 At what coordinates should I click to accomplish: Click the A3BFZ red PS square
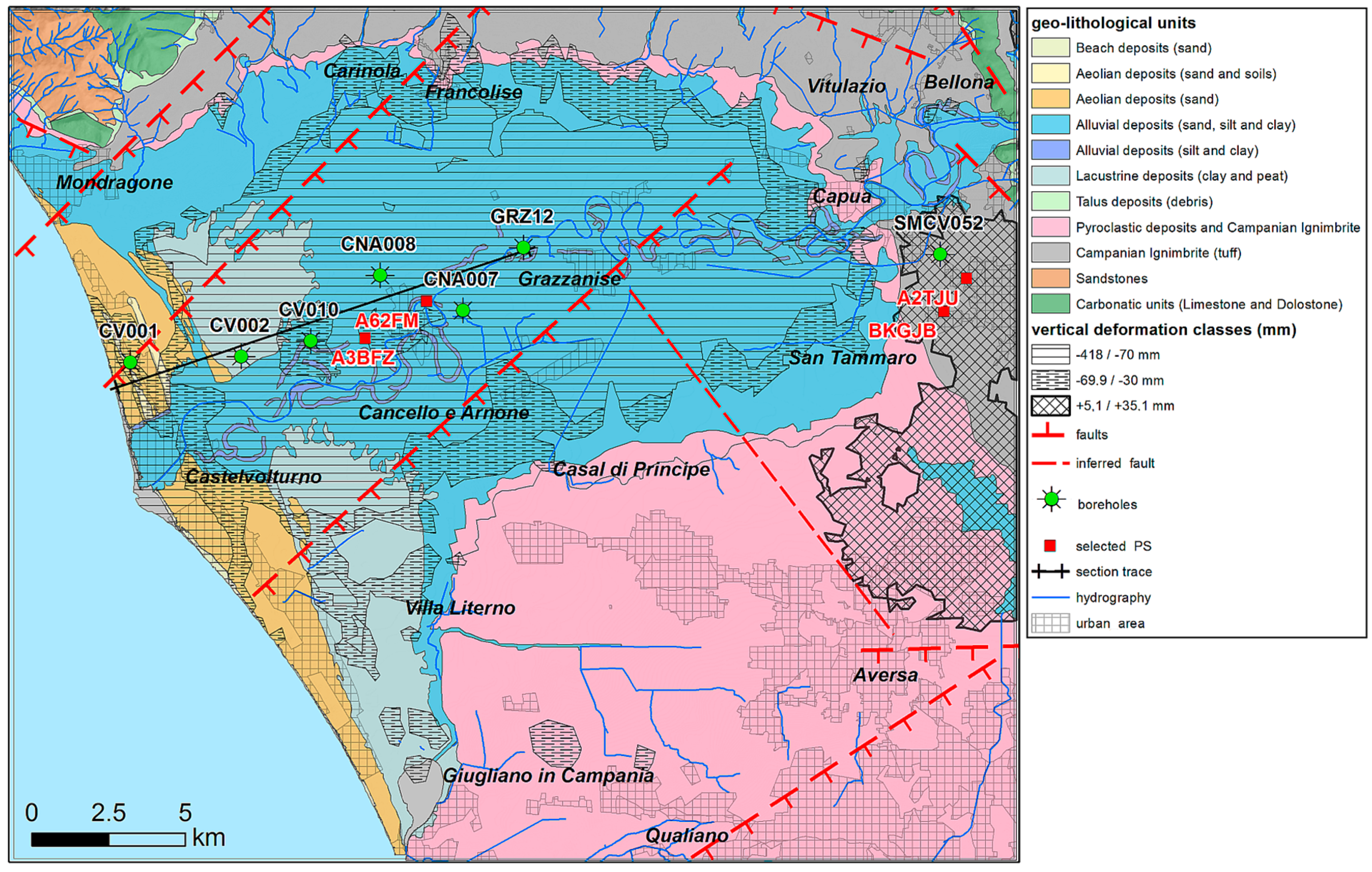pyautogui.click(x=365, y=338)
